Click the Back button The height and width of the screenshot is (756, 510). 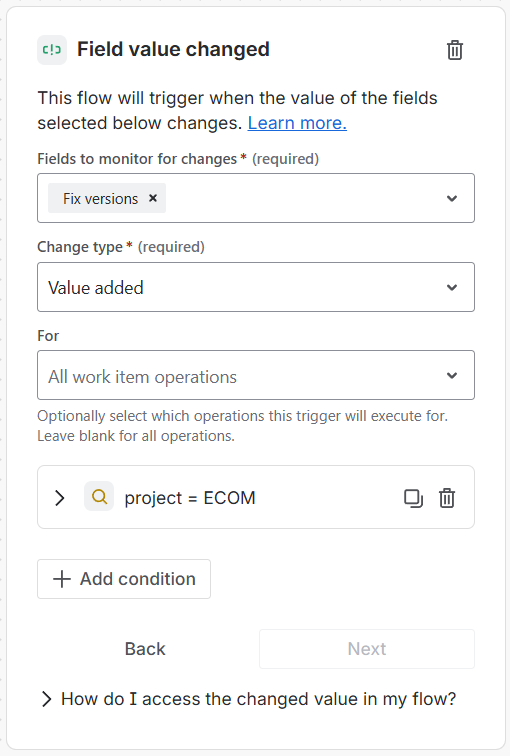point(145,649)
